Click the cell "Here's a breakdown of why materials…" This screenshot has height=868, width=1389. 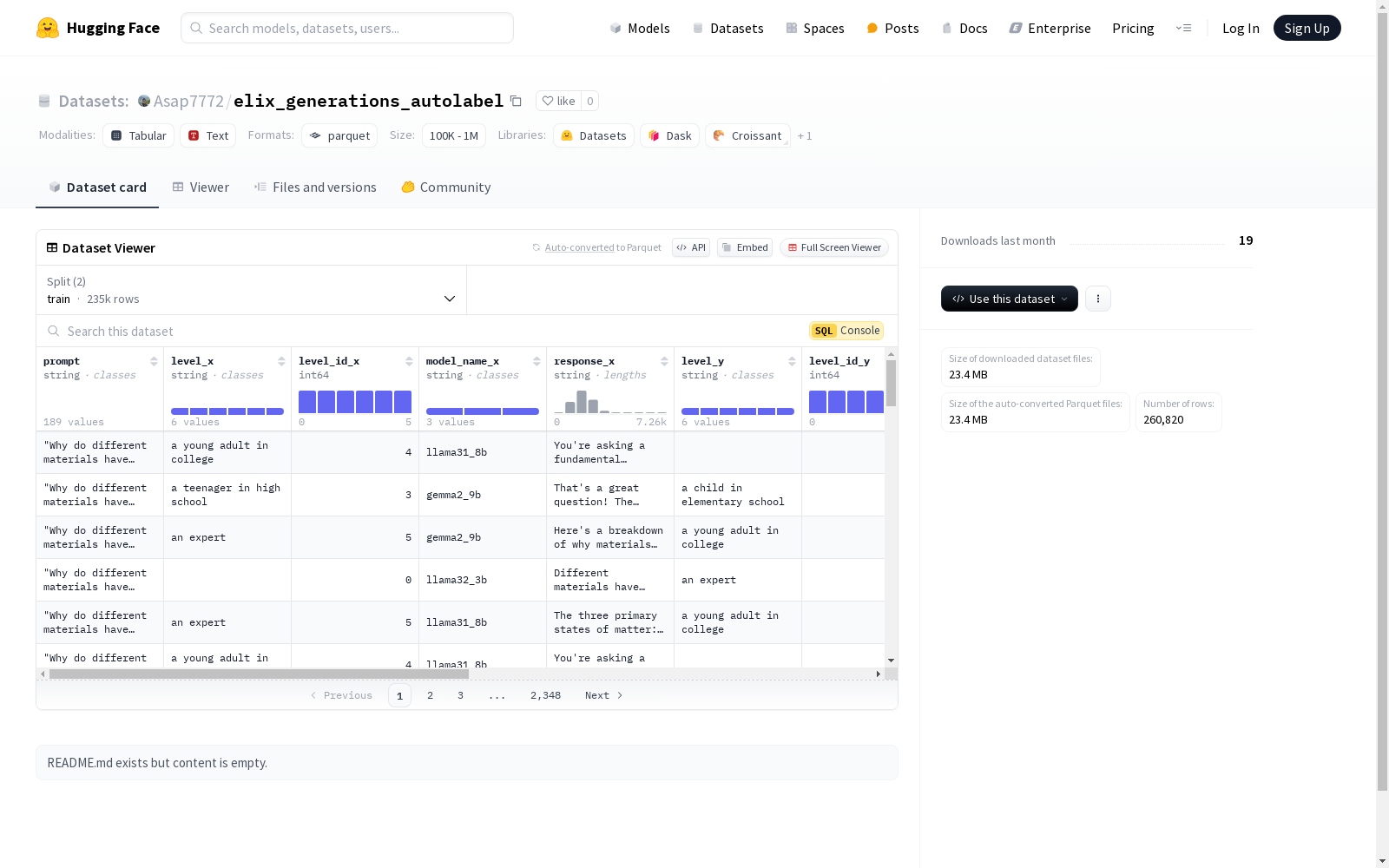(610, 537)
